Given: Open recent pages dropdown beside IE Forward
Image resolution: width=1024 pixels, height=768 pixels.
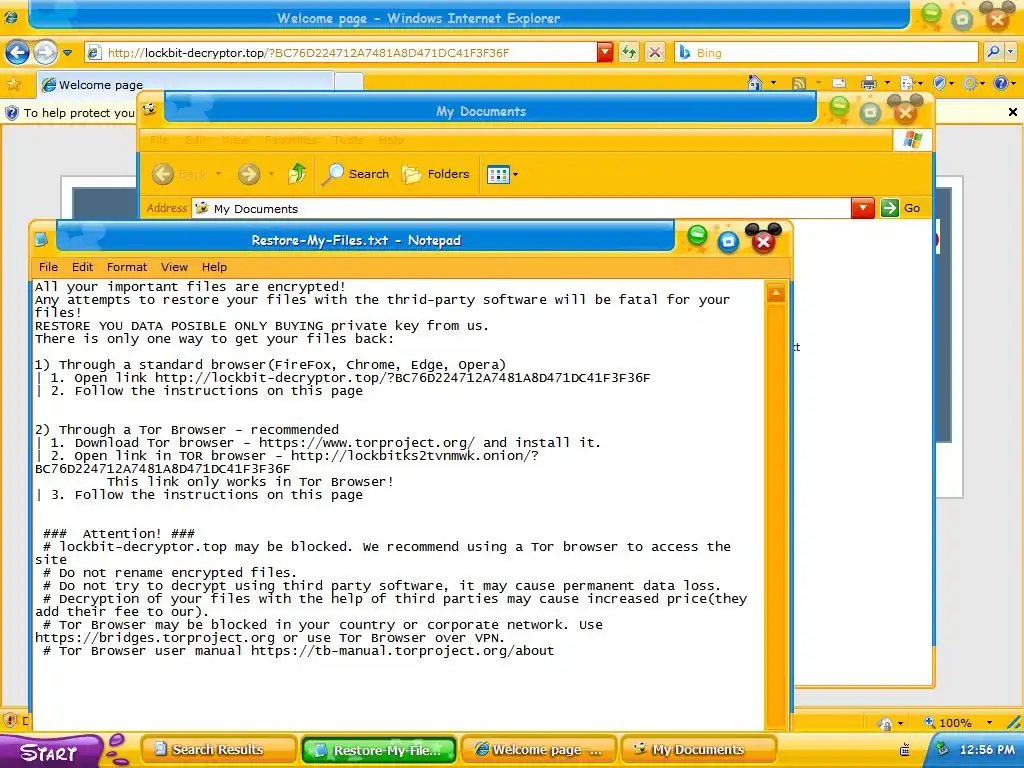Looking at the screenshot, I should tap(67, 53).
